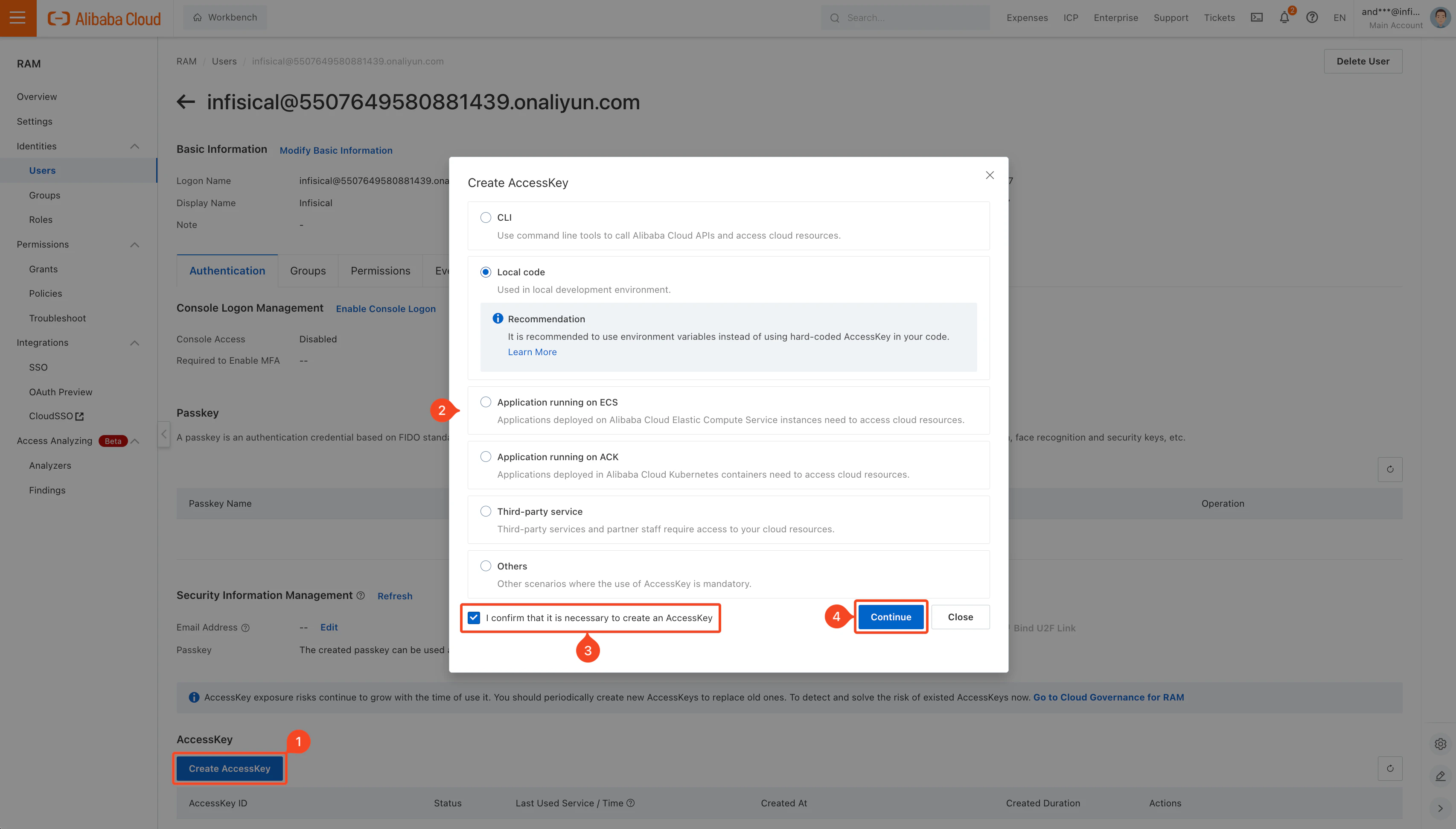This screenshot has width=1456, height=829.
Task: Switch to the Authentication tab
Action: [227, 271]
